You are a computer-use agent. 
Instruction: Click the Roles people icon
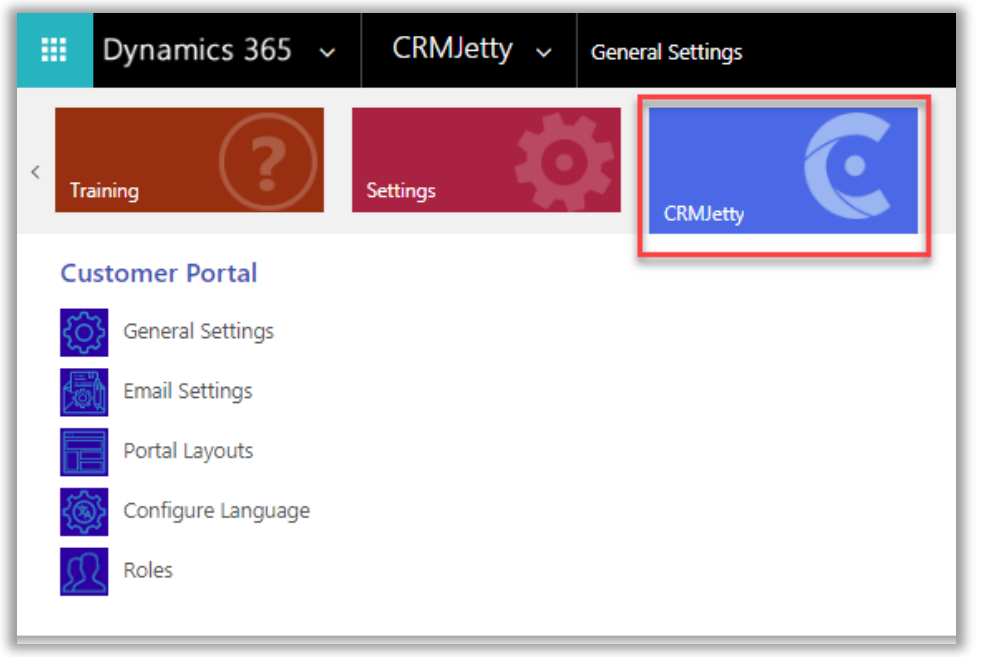coord(84,572)
